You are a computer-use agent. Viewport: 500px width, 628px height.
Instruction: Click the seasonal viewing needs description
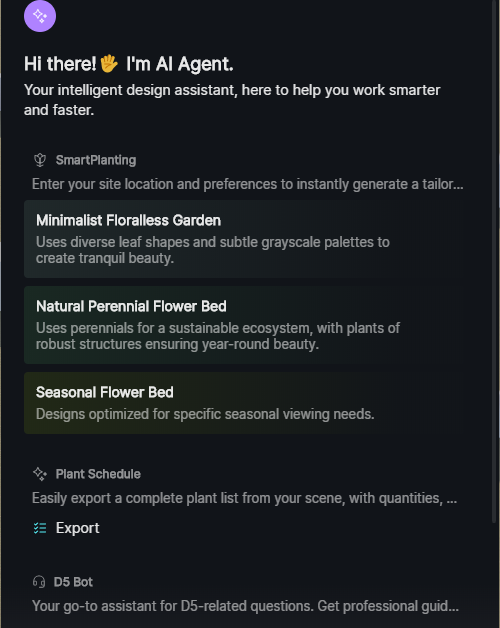(205, 414)
